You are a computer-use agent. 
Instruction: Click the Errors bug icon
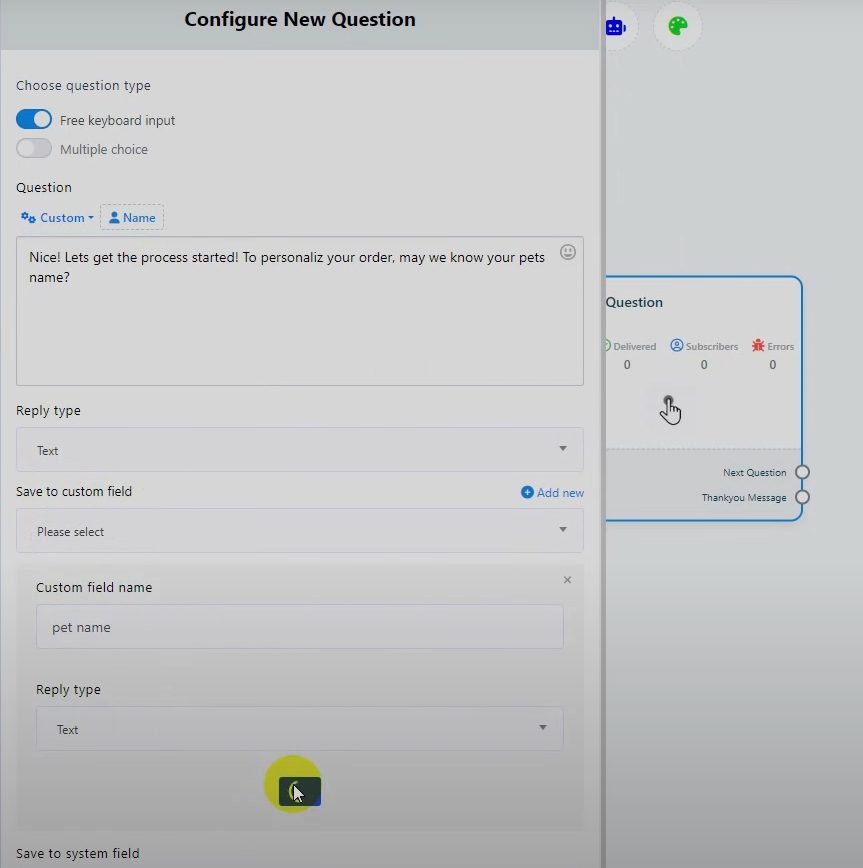[758, 346]
